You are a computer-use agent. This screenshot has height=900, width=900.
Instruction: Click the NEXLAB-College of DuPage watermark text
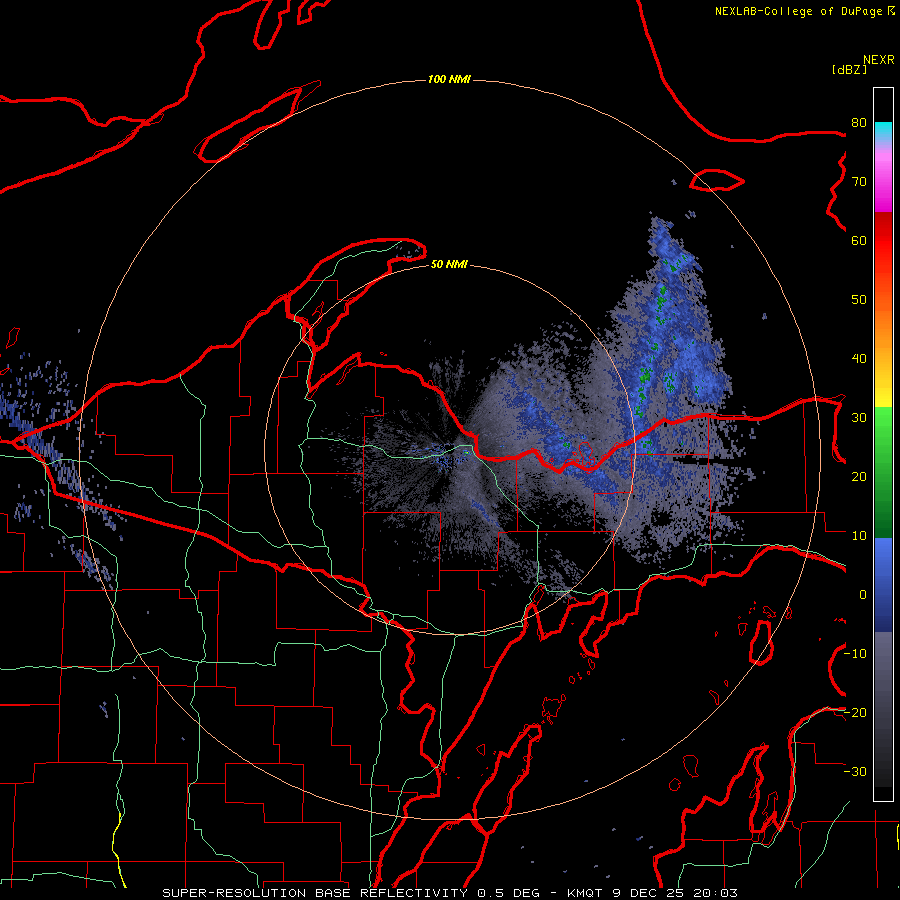(804, 11)
